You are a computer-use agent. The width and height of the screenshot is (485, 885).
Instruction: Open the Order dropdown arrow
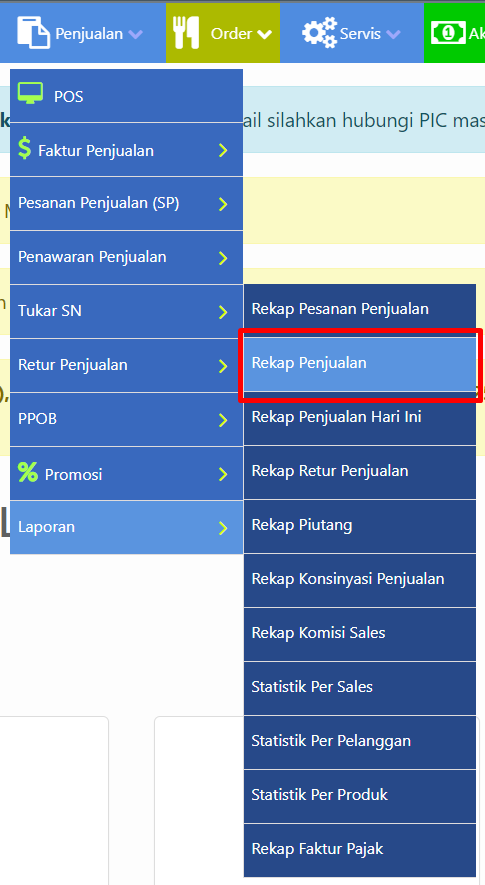click(x=264, y=34)
